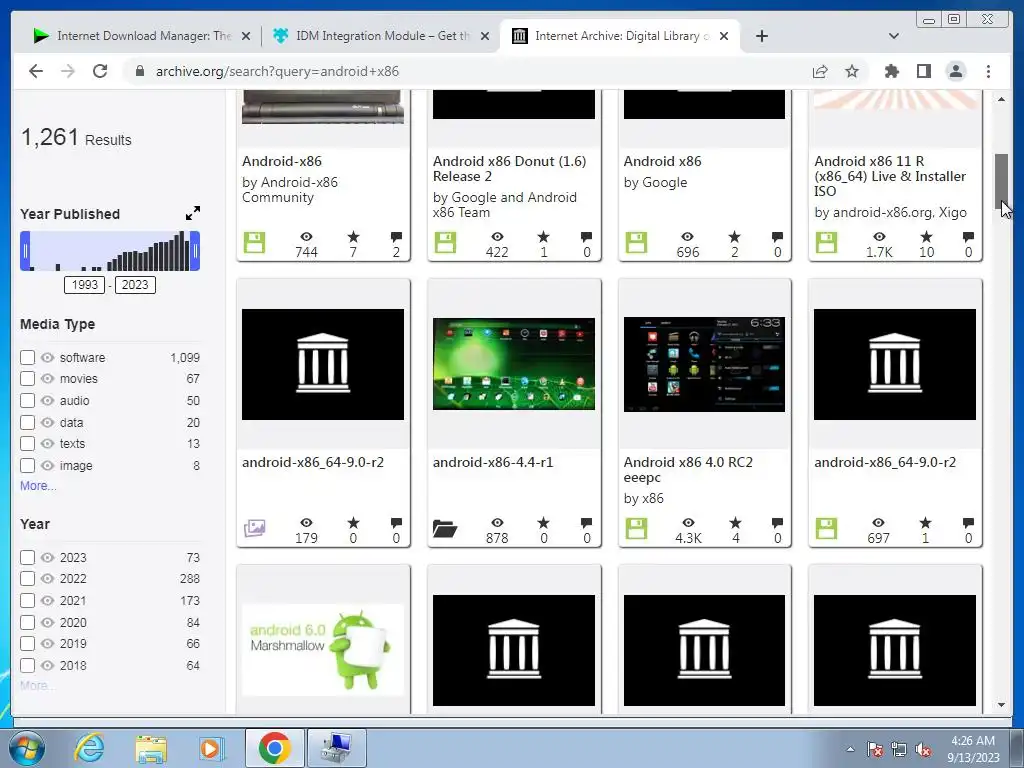Open Android-x86 by Android-x86 Community title
Screen dimensions: 1024x768
(x=281, y=161)
